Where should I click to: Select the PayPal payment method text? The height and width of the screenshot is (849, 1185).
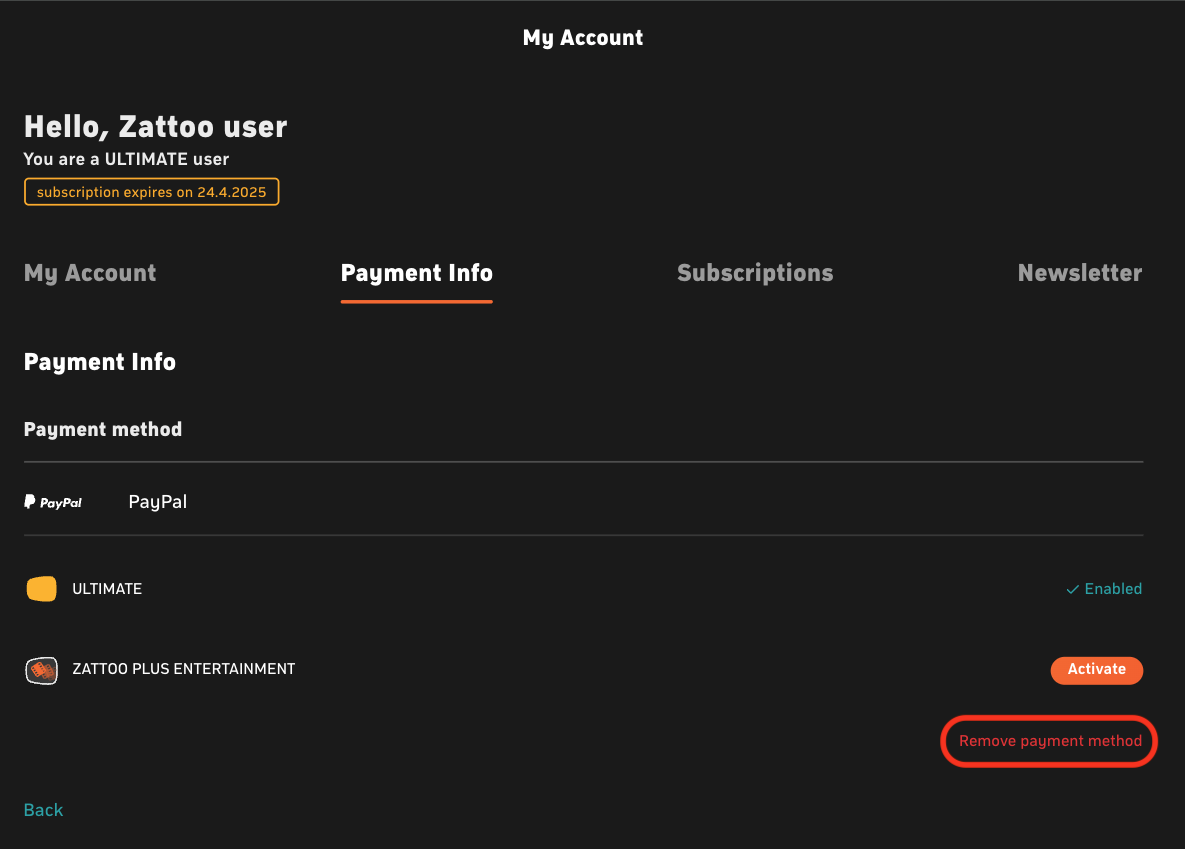pos(158,502)
